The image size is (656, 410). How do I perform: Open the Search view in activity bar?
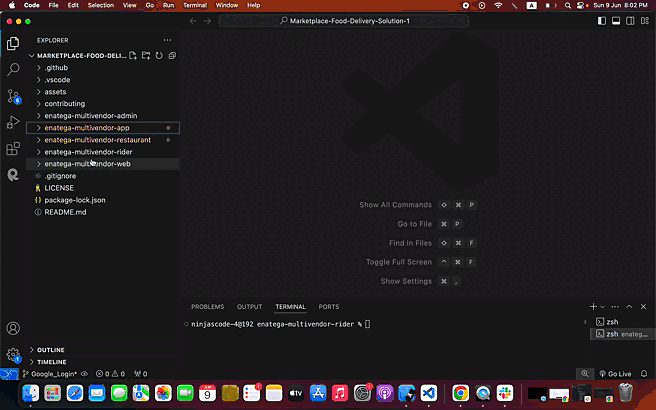13,70
